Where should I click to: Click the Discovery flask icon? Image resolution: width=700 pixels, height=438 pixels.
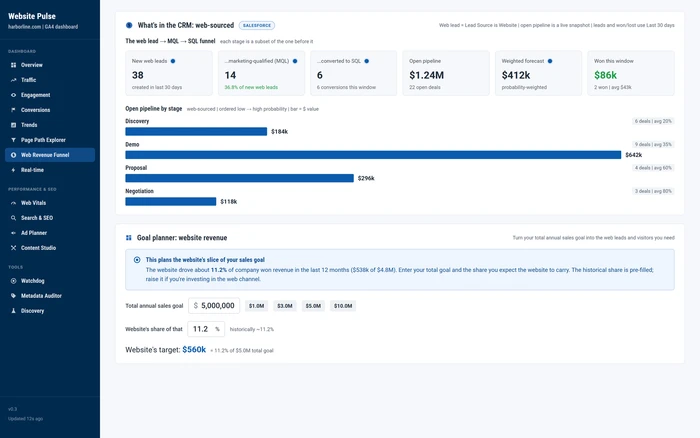coord(13,311)
